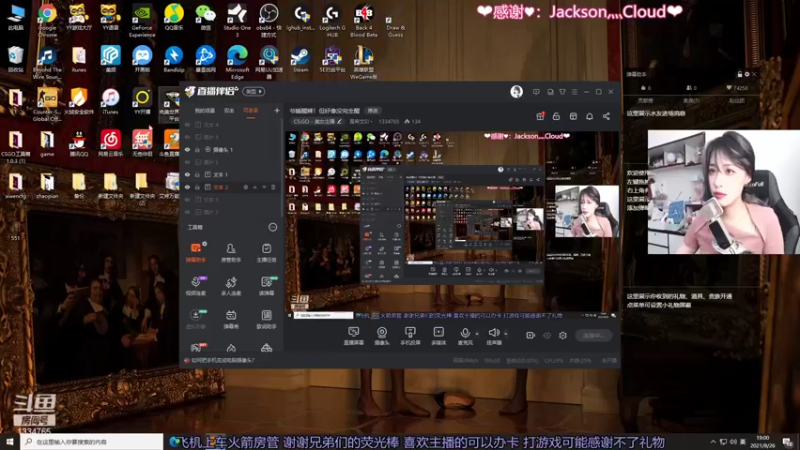
Task: Open the 视频连麦 tool
Action: click(x=196, y=286)
